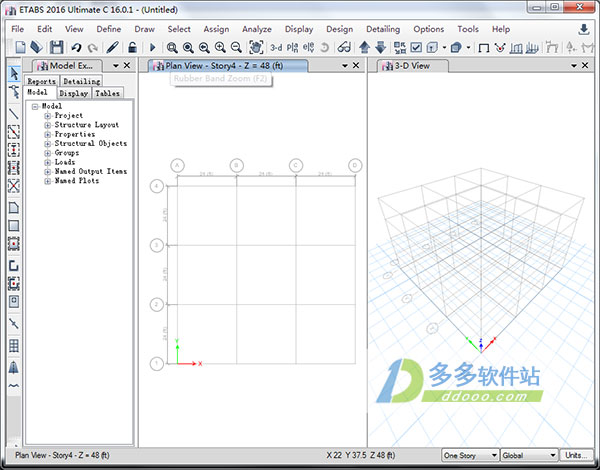Click grid bubble A in plan view
Viewport: 600px width, 470px height.
coord(177,165)
